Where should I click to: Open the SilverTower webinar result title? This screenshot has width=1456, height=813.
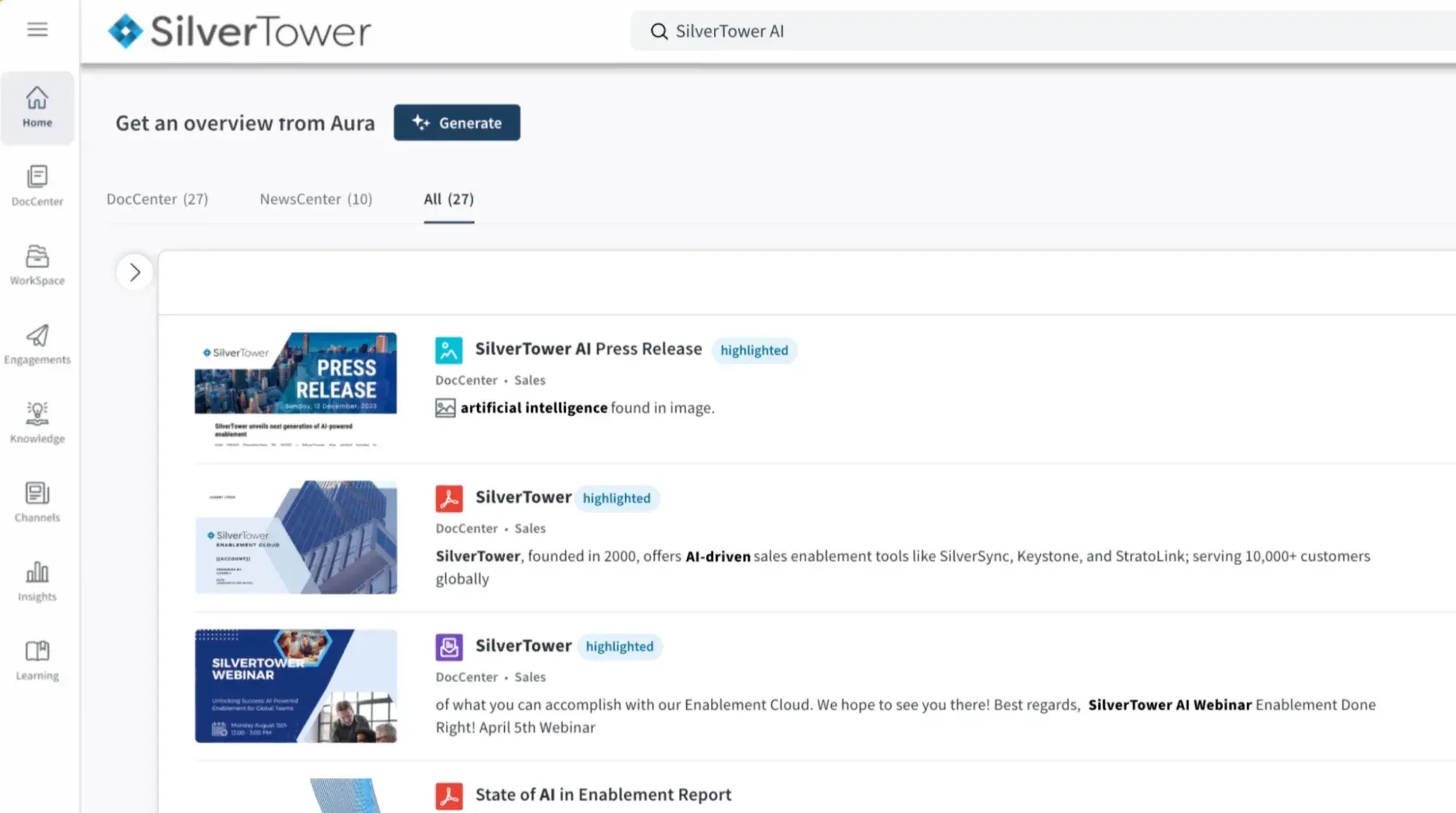pyautogui.click(x=523, y=646)
